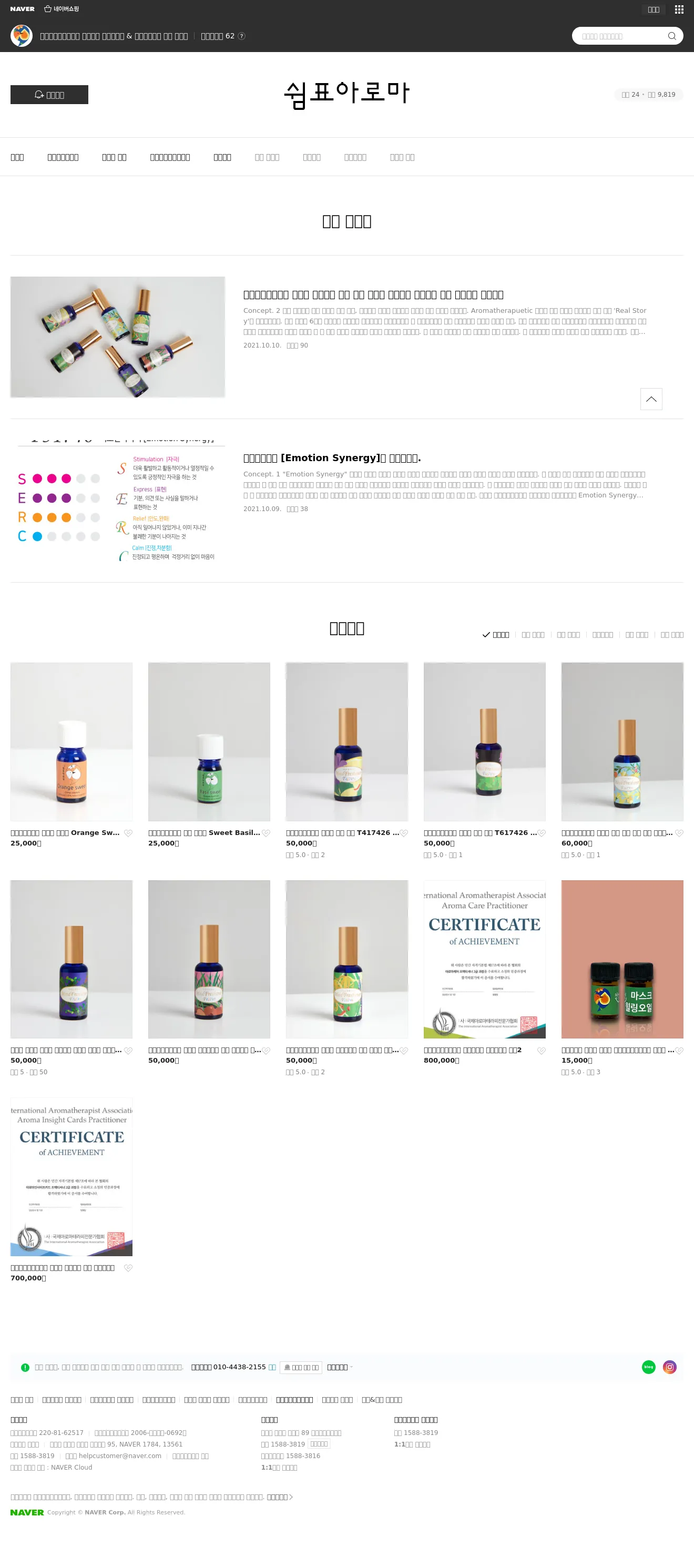The height and width of the screenshot is (1568, 694).
Task: Open the Aroma Insight Cards certificate thumbnail
Action: pos(71,1177)
